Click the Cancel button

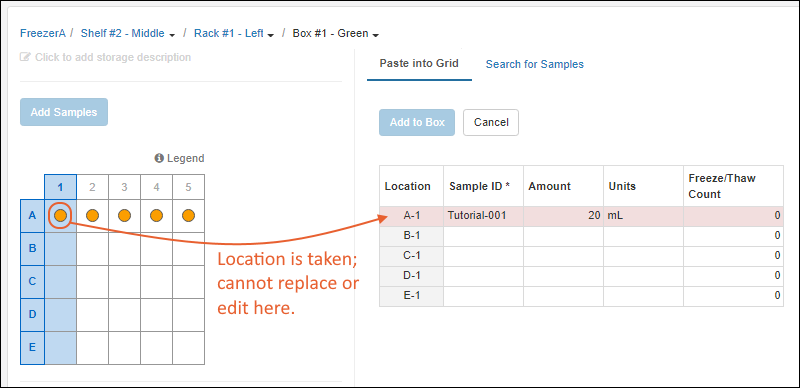pos(491,123)
